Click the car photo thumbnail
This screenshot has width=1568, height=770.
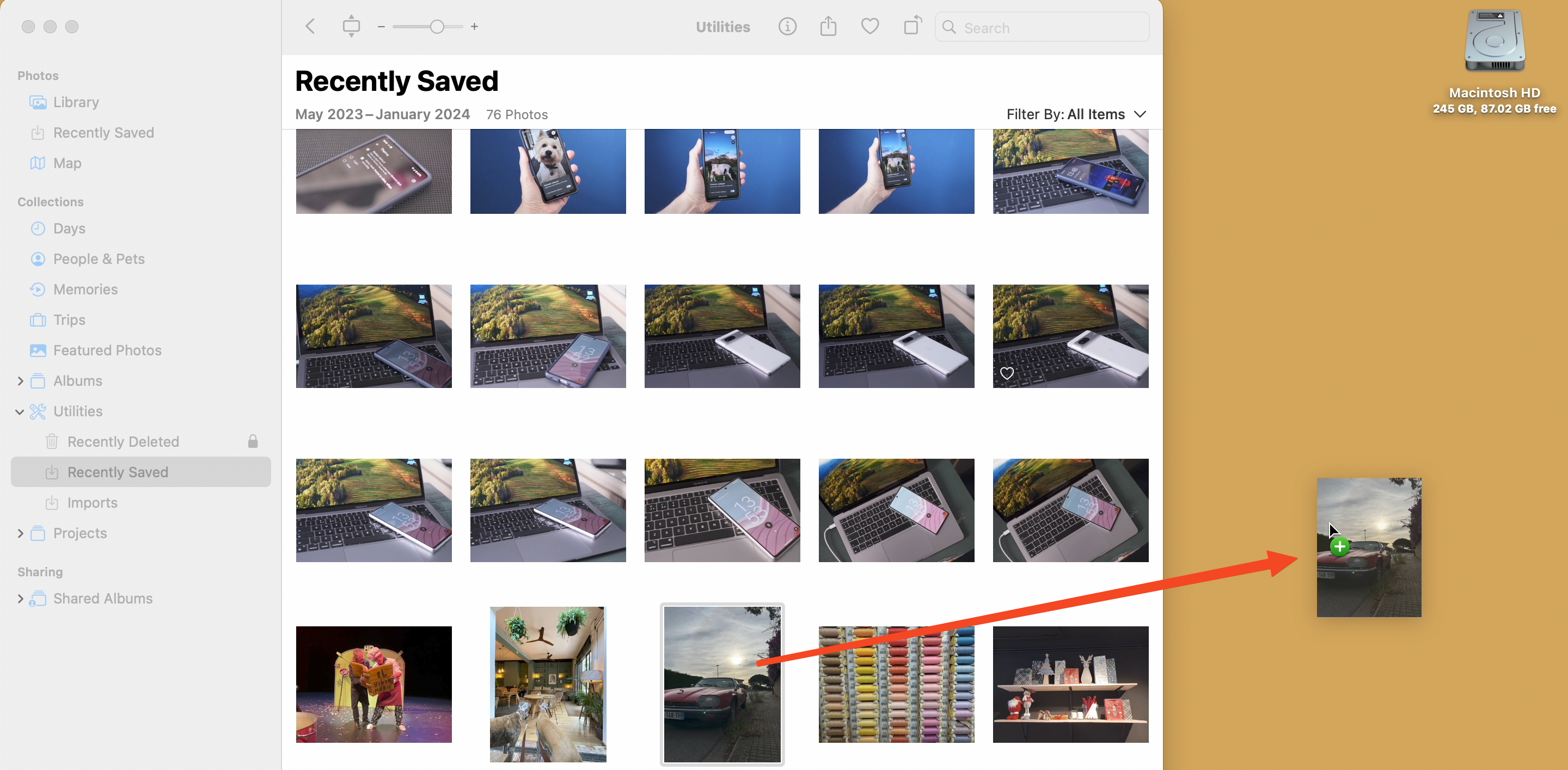tap(722, 683)
